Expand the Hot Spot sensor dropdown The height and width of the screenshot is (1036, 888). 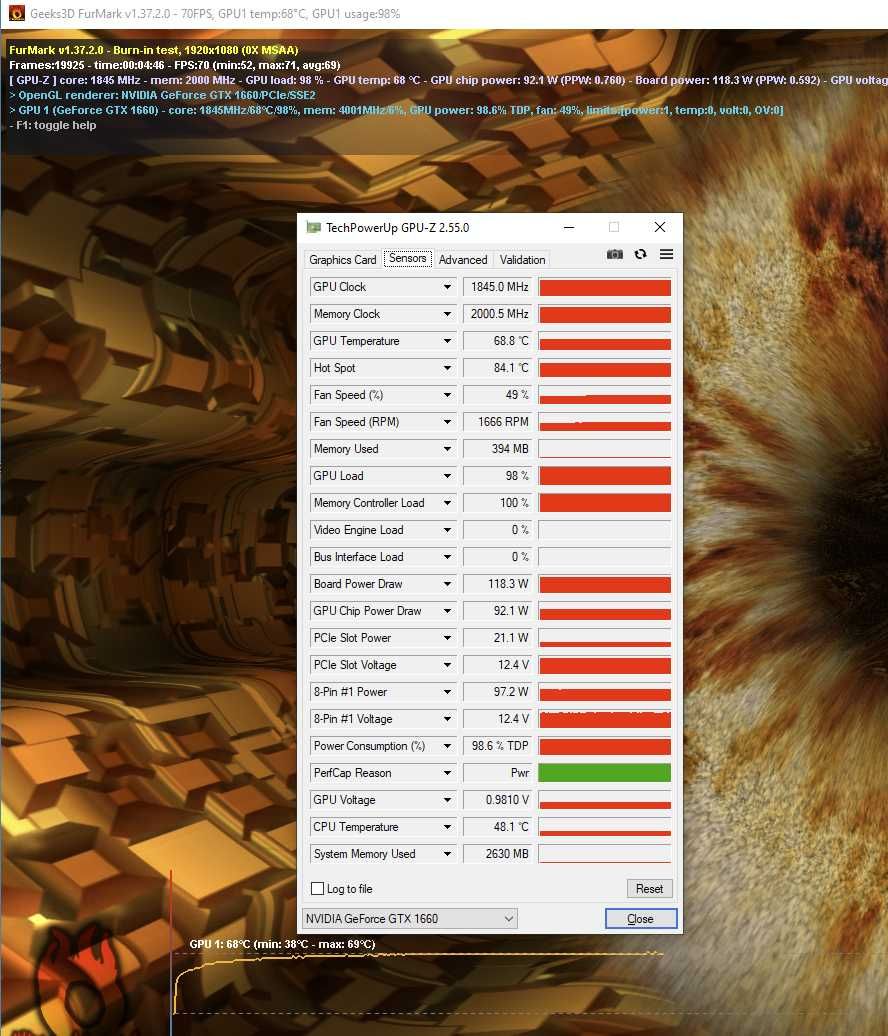[x=447, y=368]
